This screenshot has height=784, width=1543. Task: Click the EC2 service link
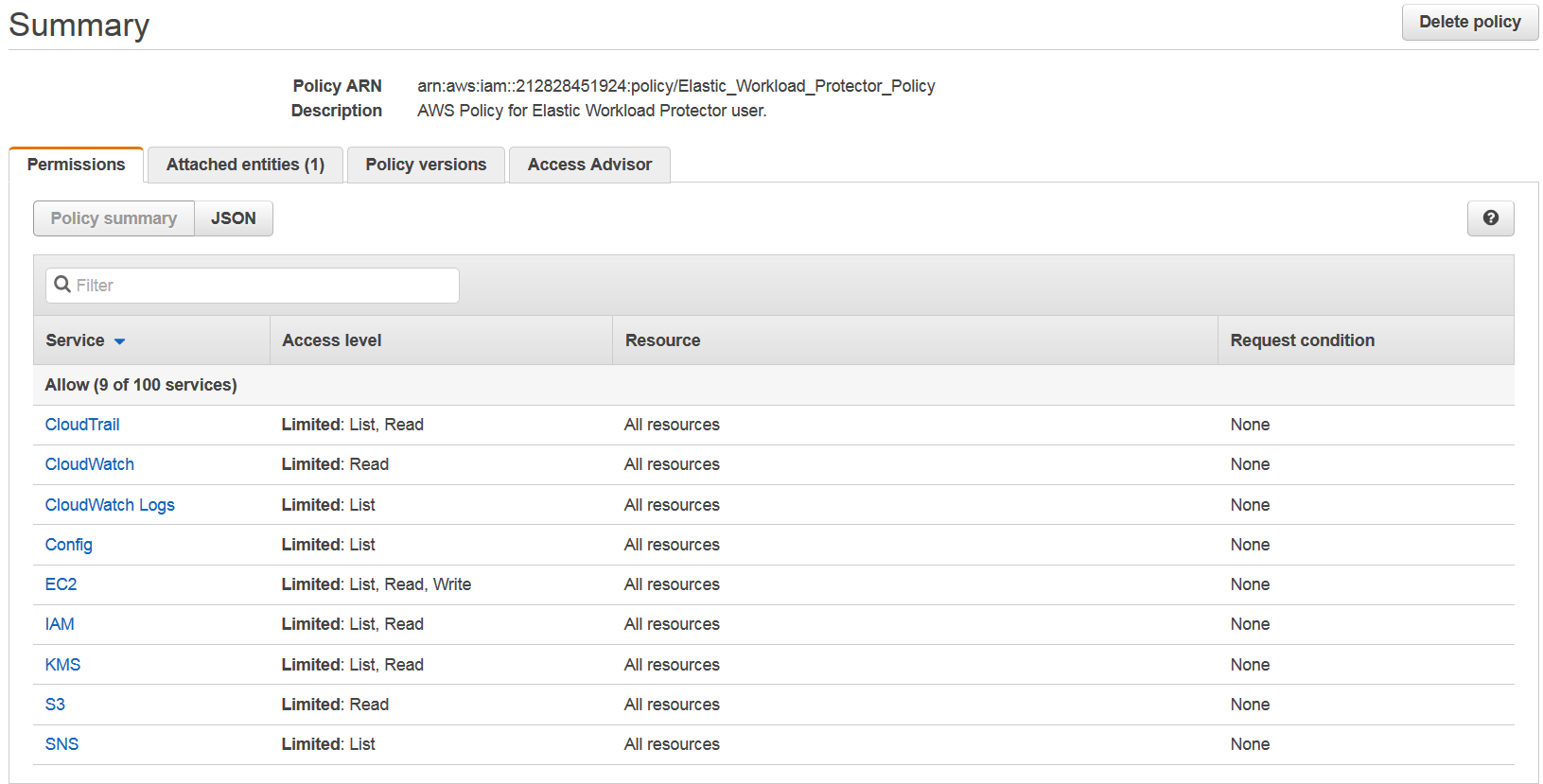61,584
